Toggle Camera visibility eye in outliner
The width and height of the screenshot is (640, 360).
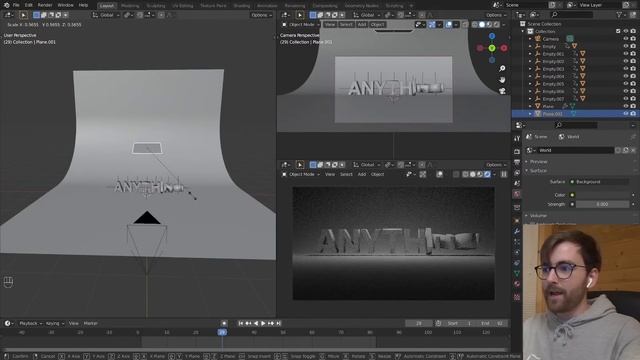click(x=625, y=39)
